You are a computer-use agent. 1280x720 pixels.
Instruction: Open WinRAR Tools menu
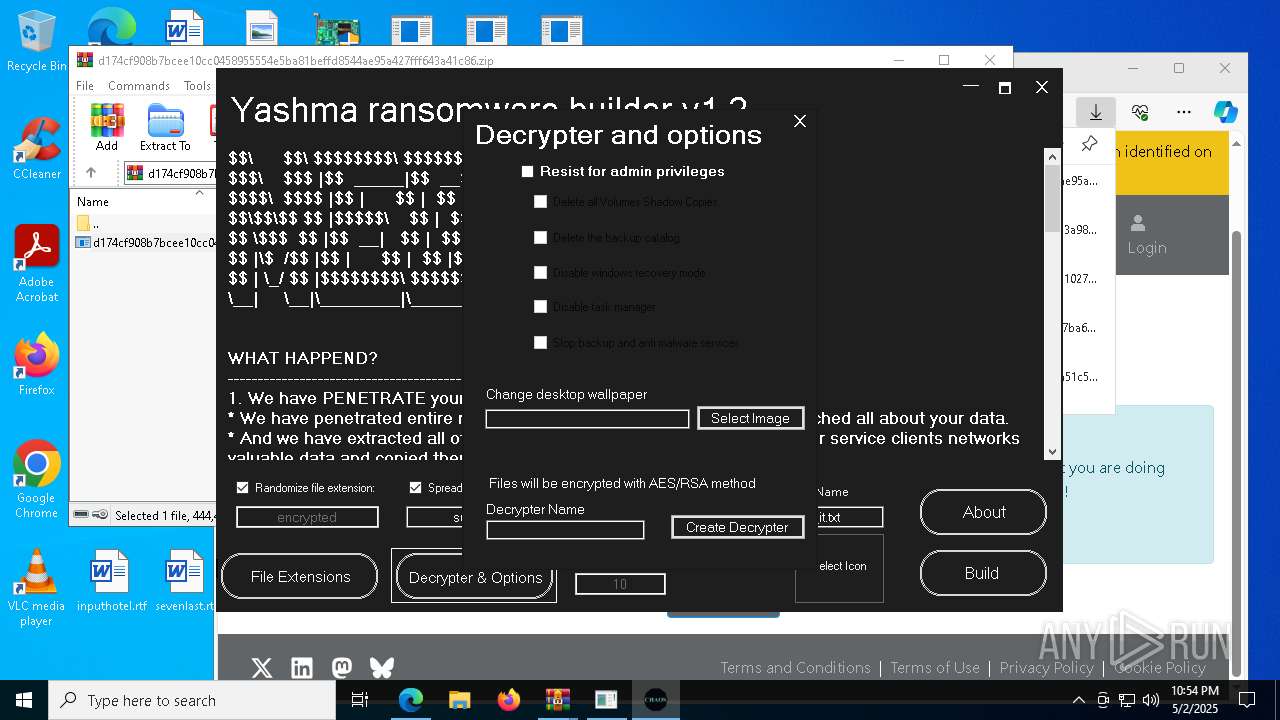[x=197, y=86]
